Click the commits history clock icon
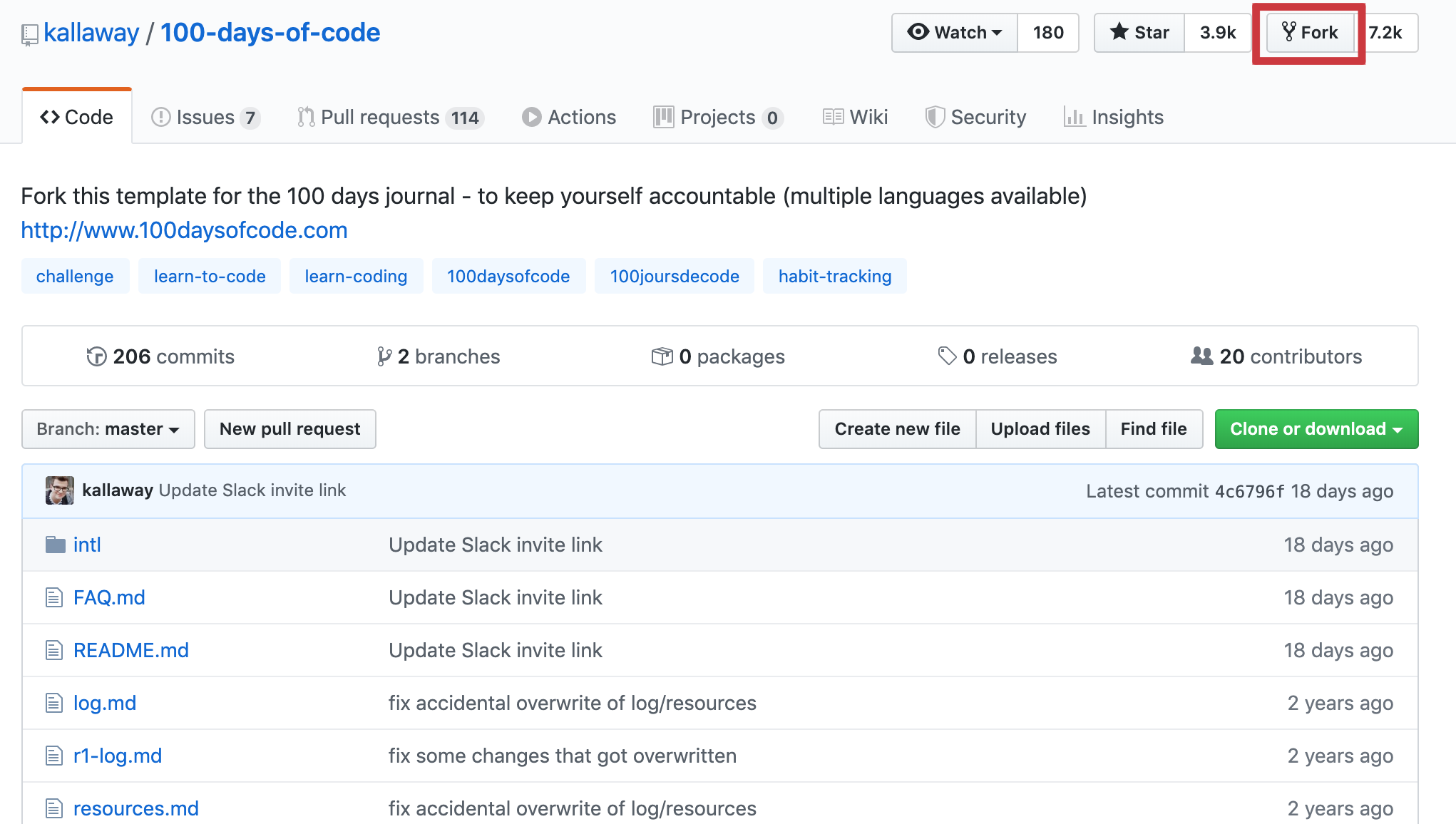The width and height of the screenshot is (1456, 824). click(x=96, y=356)
